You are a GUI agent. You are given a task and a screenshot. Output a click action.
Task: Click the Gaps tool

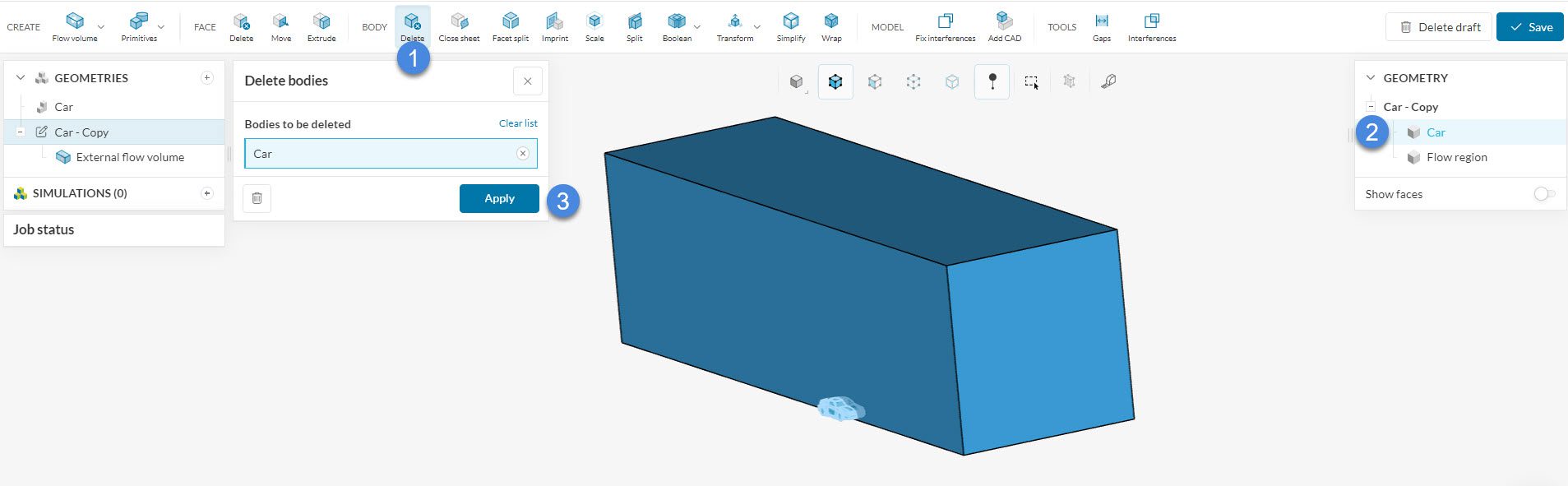(x=1101, y=26)
